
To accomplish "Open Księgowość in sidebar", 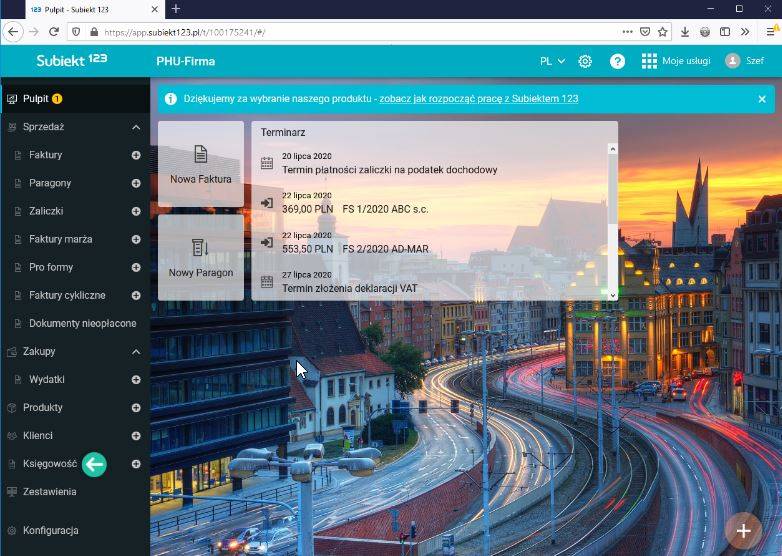I will [x=50, y=464].
